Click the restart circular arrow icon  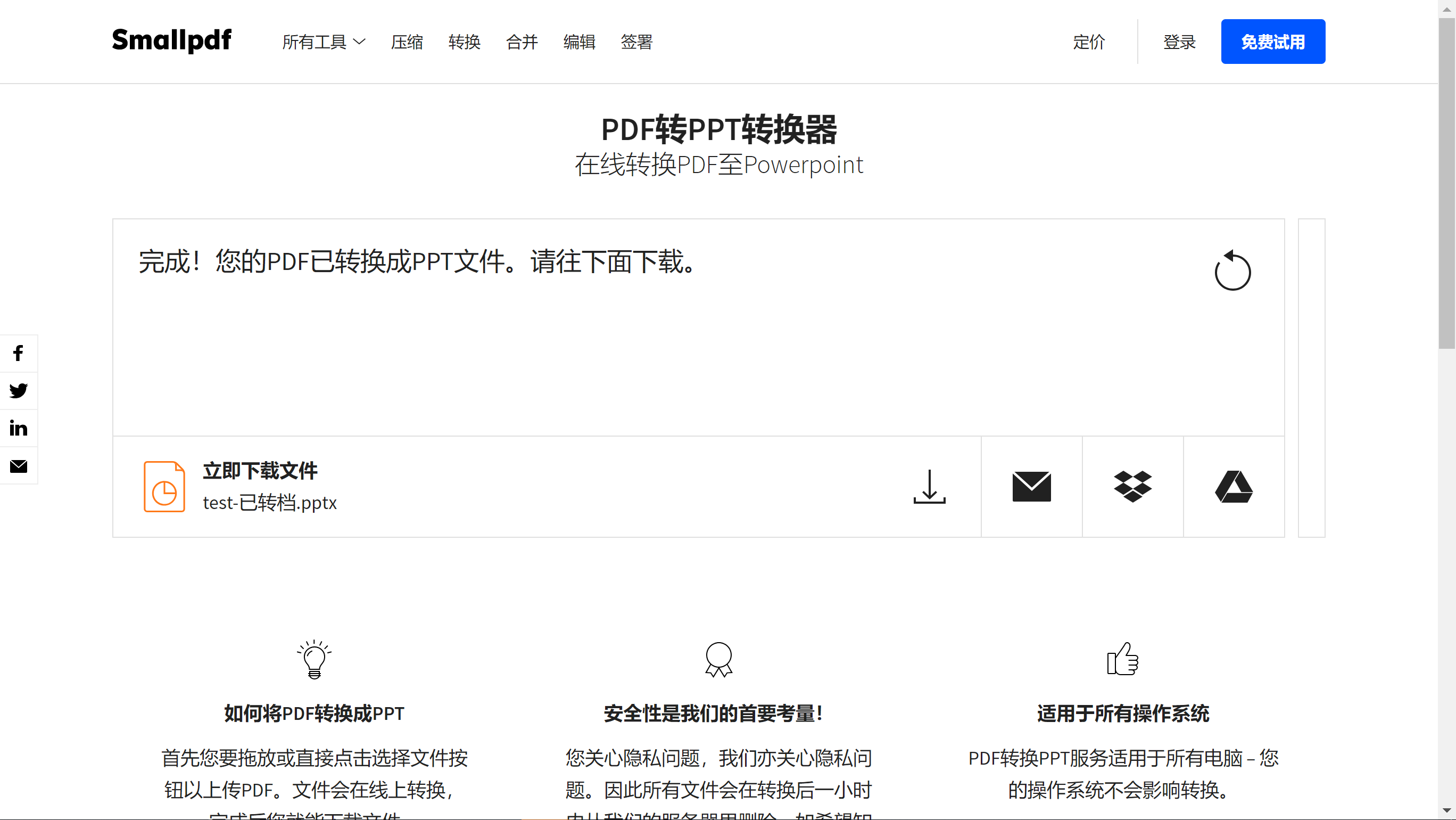point(1232,270)
